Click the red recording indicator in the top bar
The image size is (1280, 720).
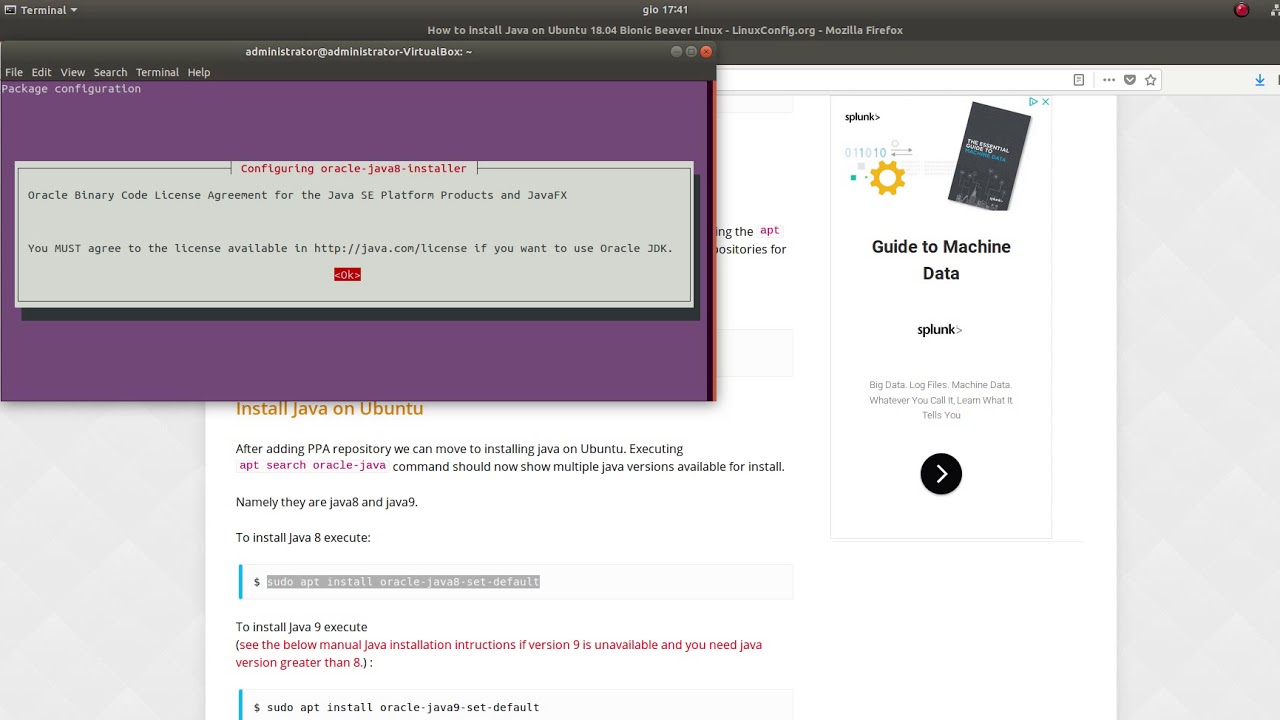[x=1242, y=10]
